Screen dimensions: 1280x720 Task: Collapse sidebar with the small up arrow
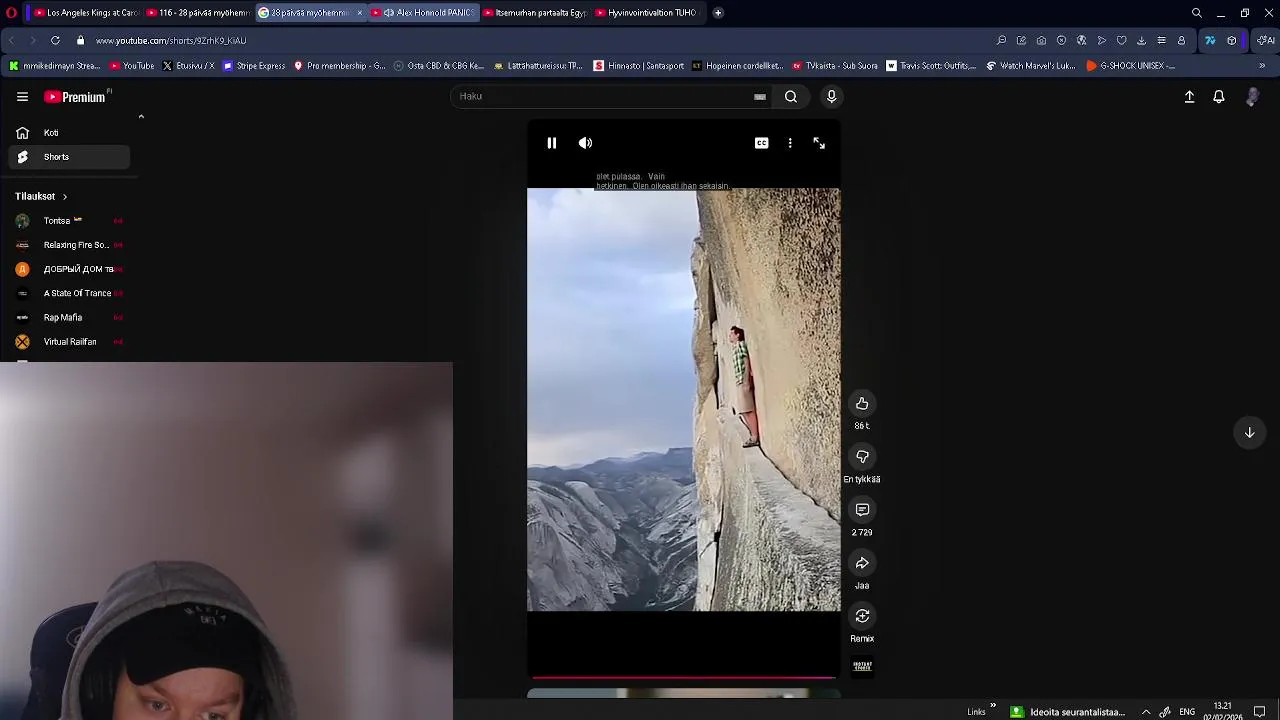(x=141, y=117)
